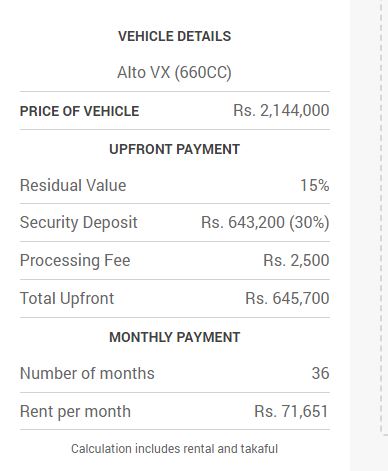Click the rental and takaful calculation note
388x471 pixels.
174,449
